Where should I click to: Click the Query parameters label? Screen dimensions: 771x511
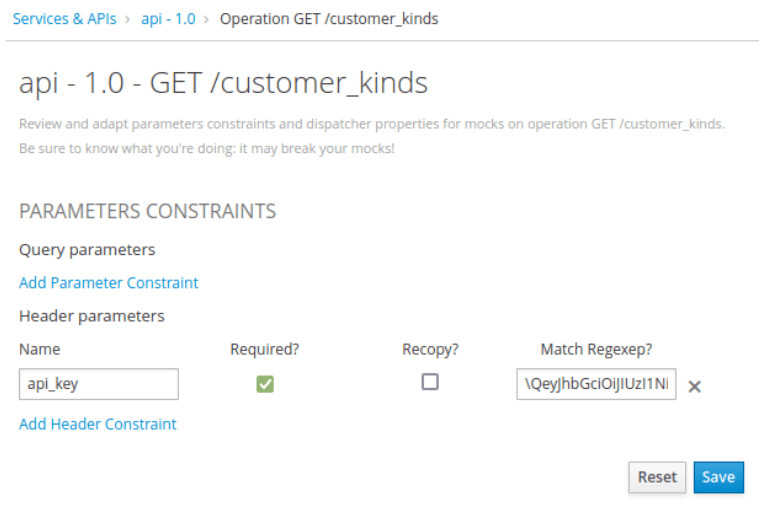[87, 249]
